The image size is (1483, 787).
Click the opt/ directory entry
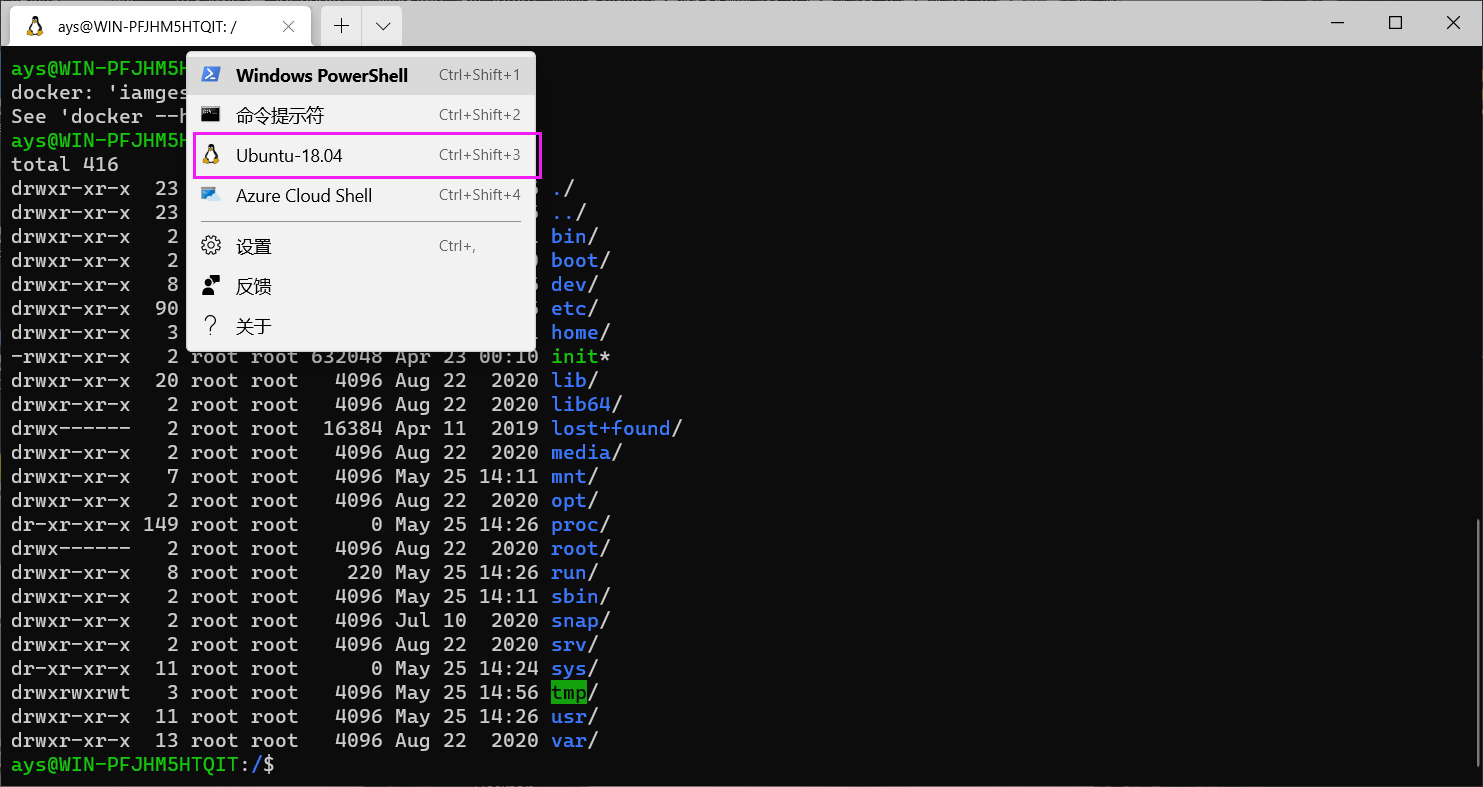[575, 500]
